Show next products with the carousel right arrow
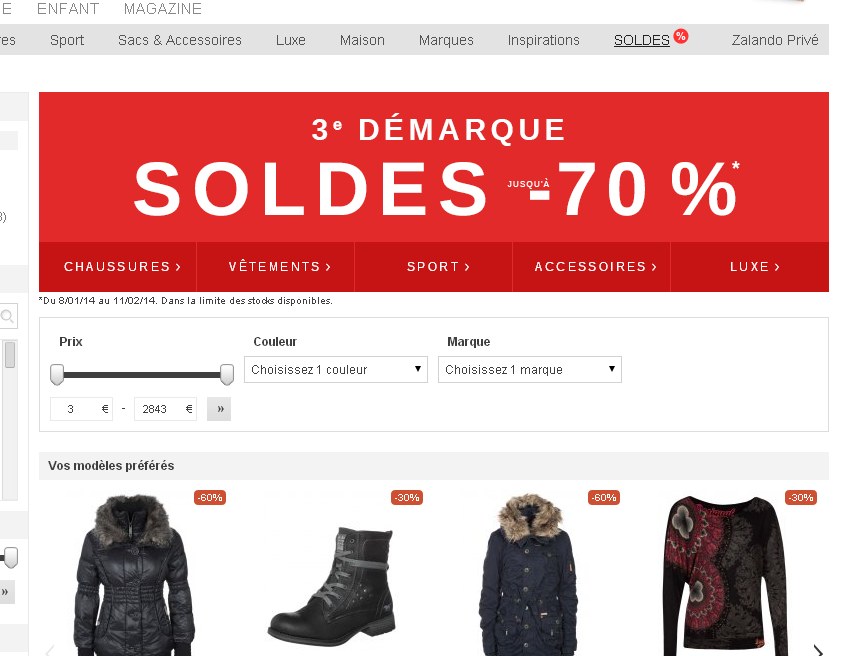This screenshot has width=852, height=656. click(x=818, y=649)
